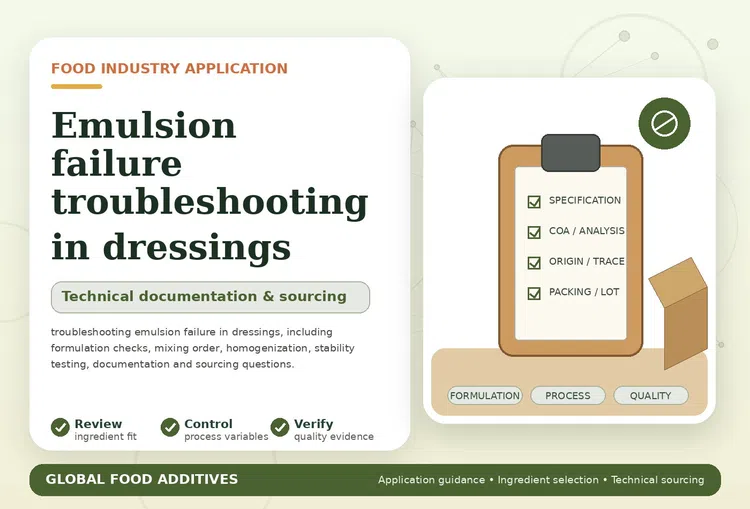
Task: Click the Ingredient selection footer text
Action: 548,480
